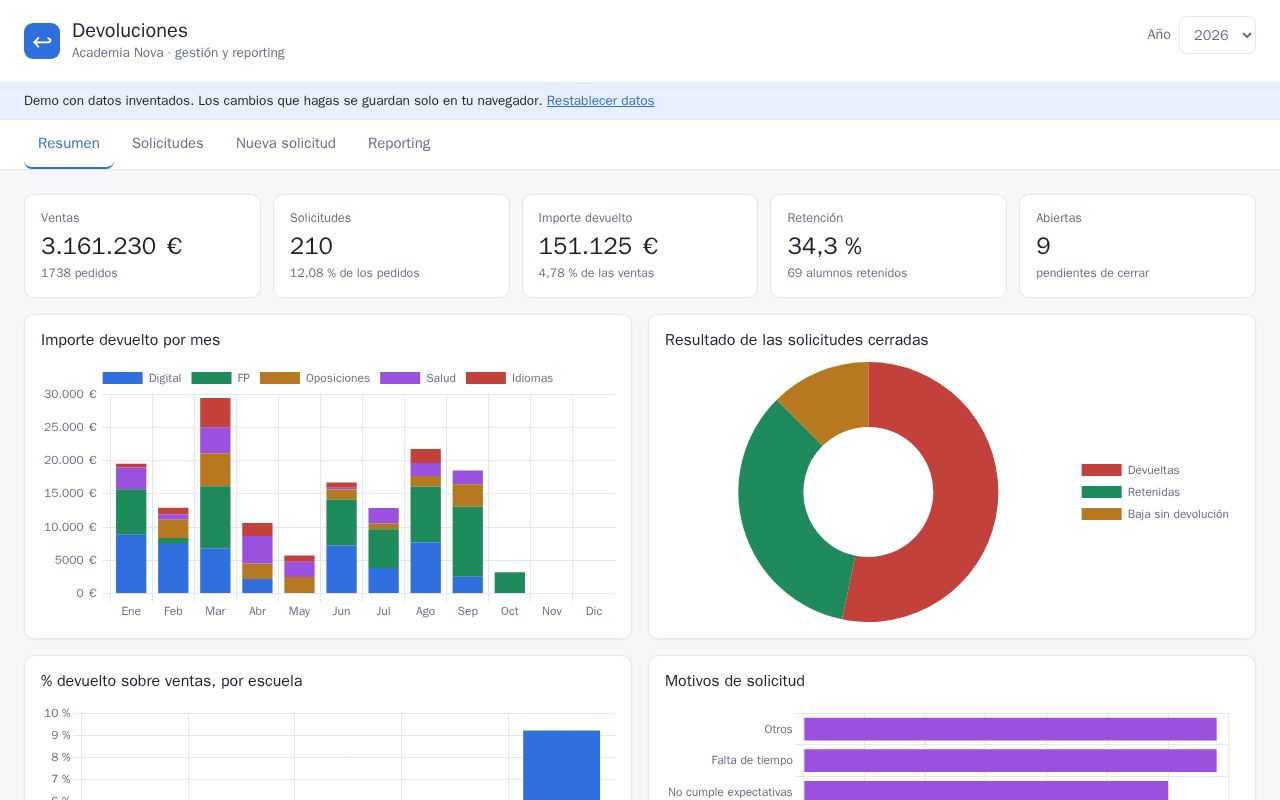Toggle Retenidas in the doughnut legend
This screenshot has width=1280, height=800.
1130,492
